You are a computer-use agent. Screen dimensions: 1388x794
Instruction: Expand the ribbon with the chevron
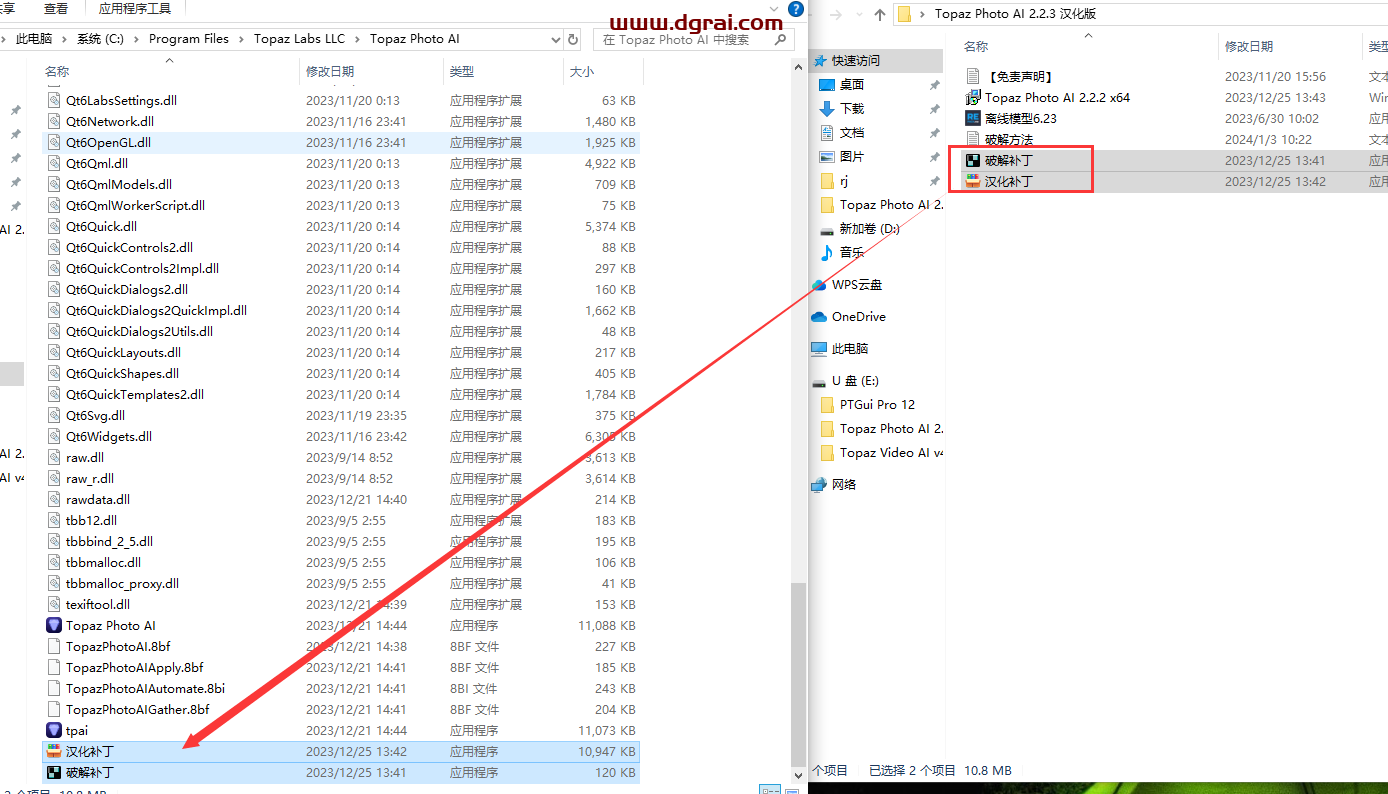tap(775, 9)
